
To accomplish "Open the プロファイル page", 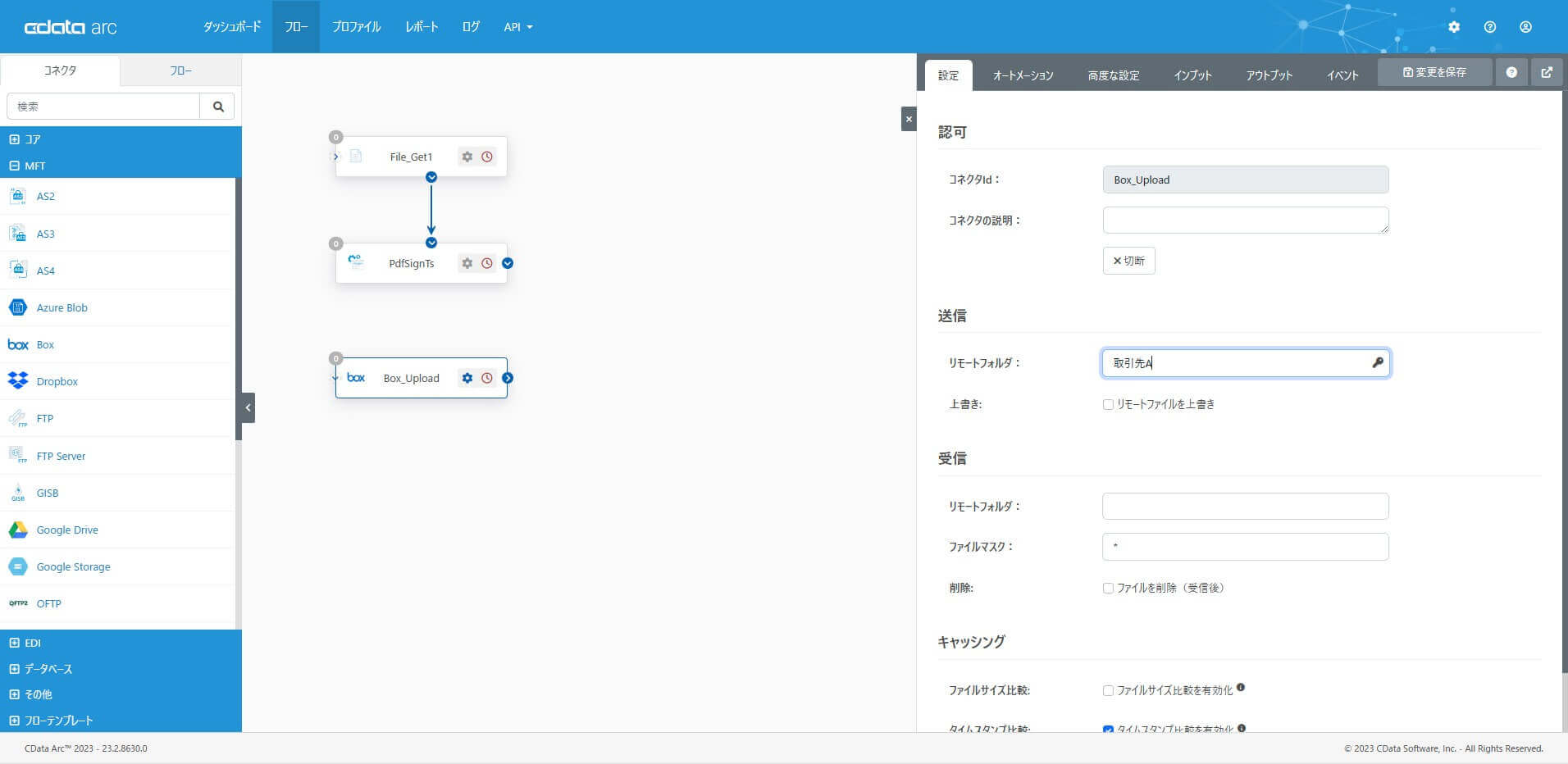I will point(357,27).
